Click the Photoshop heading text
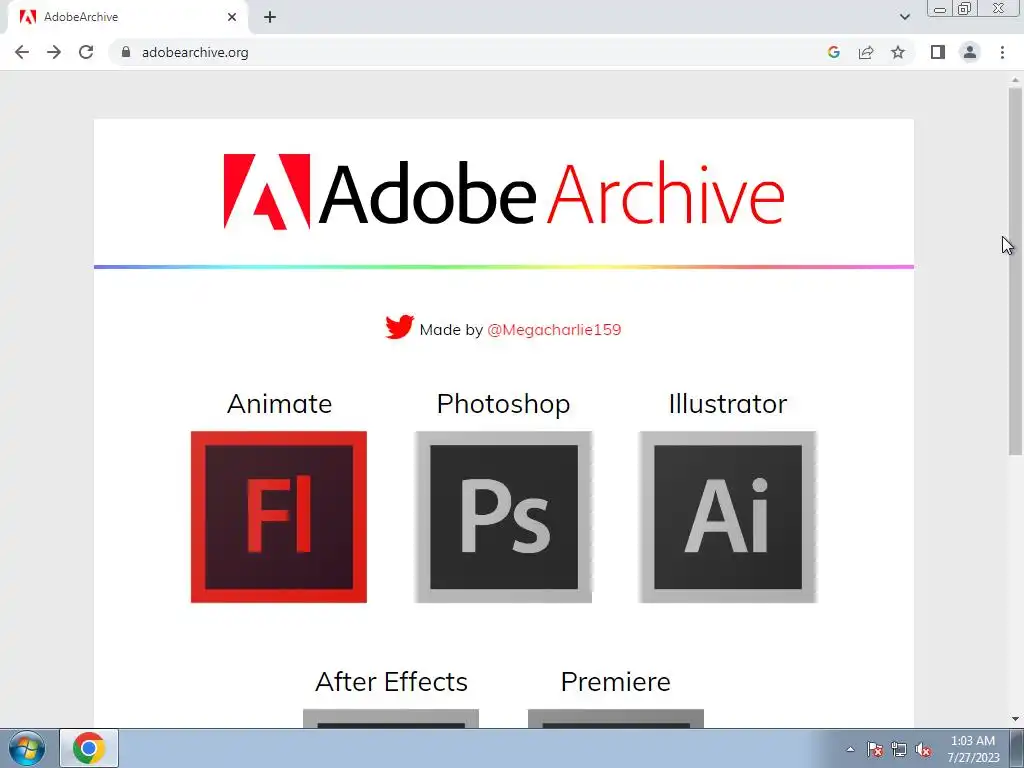Screen dimensions: 1024x768 (x=504, y=404)
